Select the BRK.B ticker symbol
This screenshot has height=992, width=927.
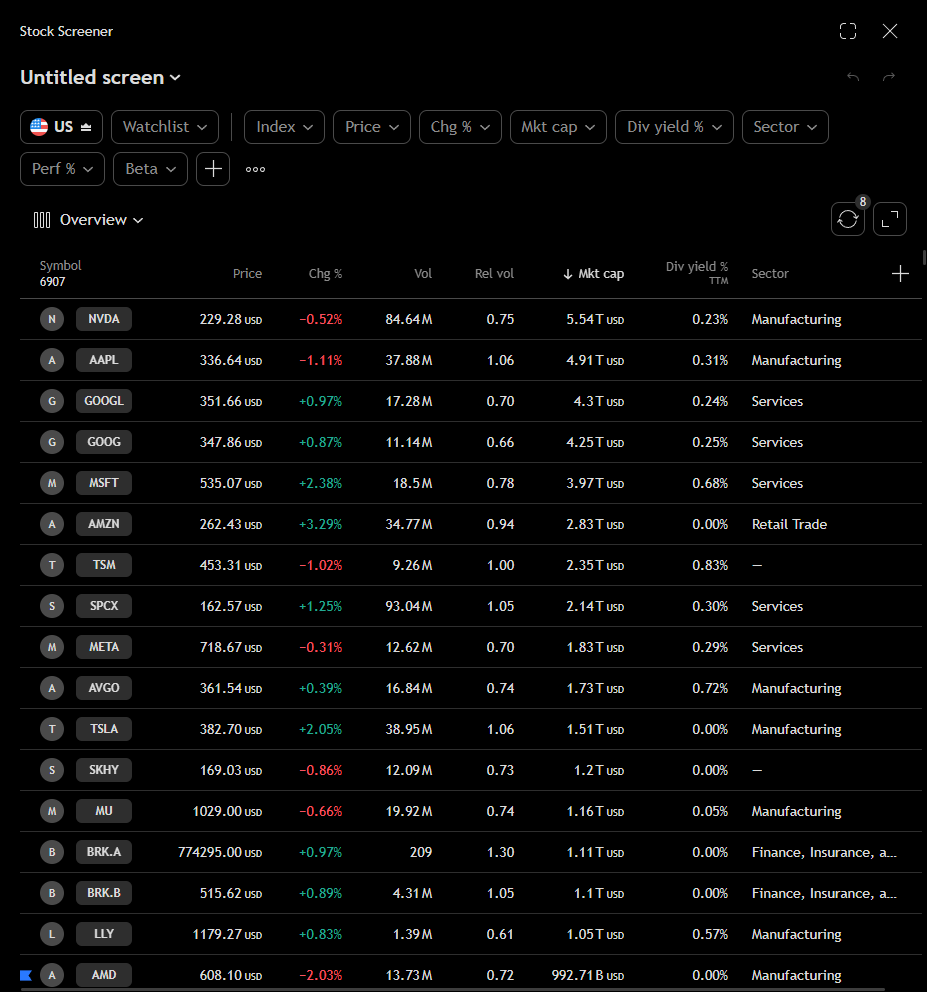[104, 893]
